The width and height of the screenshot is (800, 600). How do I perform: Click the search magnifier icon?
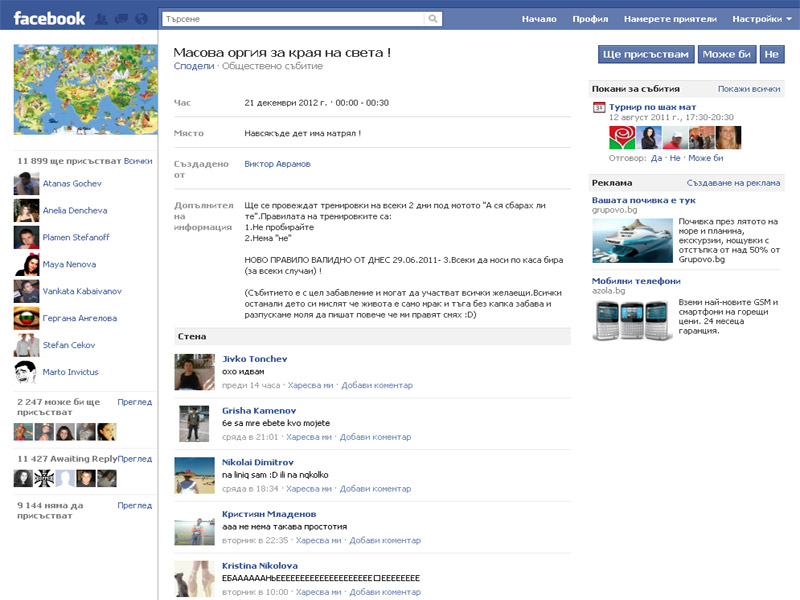coord(431,18)
